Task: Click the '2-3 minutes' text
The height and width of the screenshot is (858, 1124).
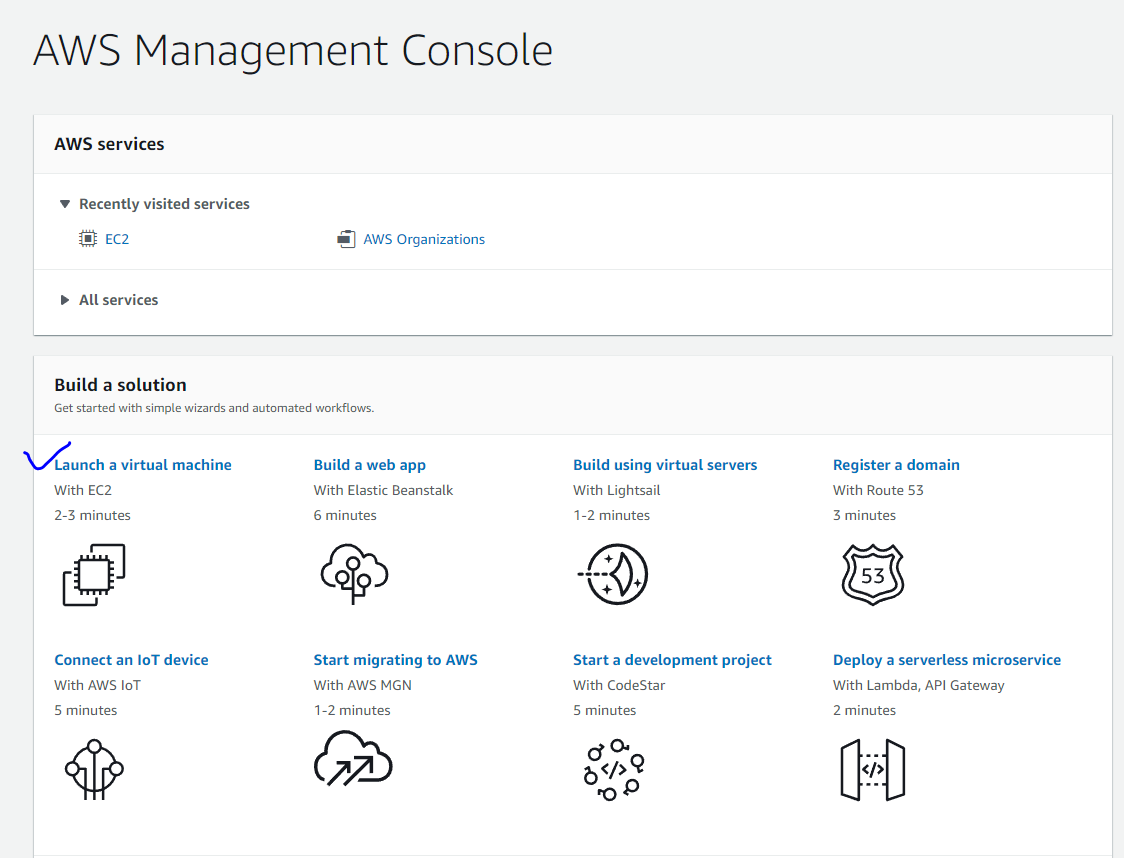Action: 92,515
